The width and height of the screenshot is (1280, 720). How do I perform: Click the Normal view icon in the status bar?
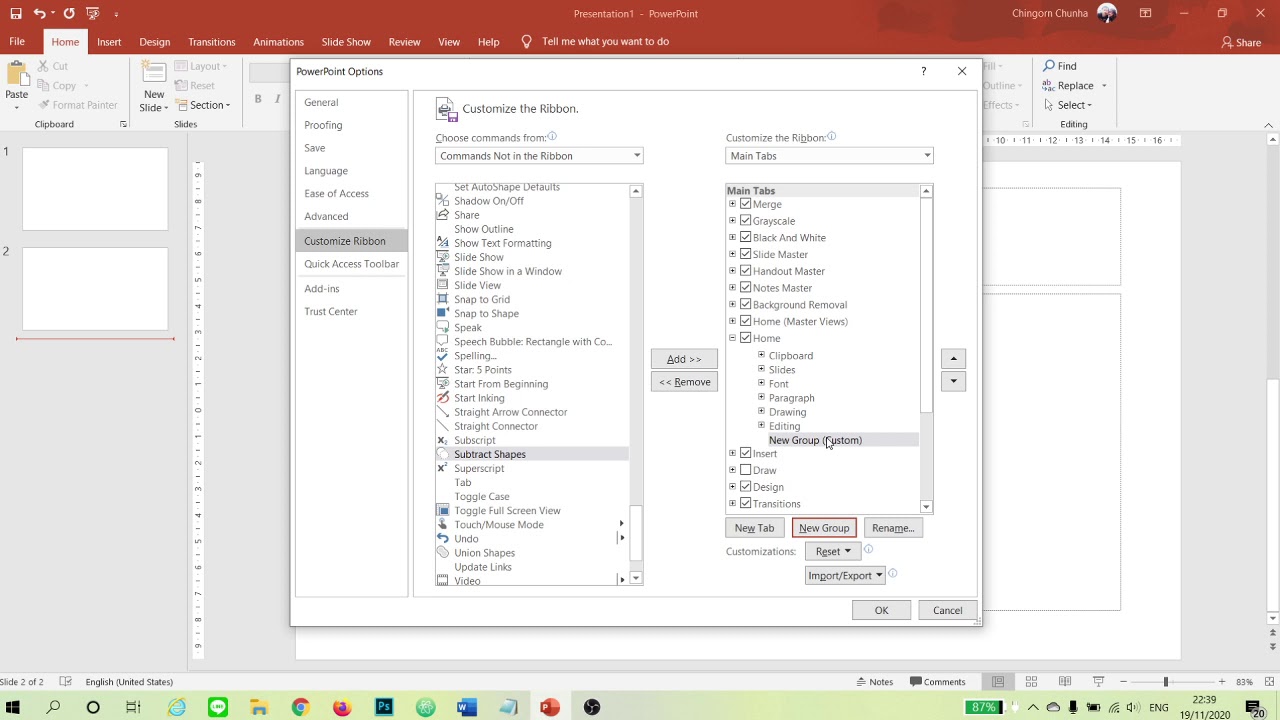coord(998,682)
